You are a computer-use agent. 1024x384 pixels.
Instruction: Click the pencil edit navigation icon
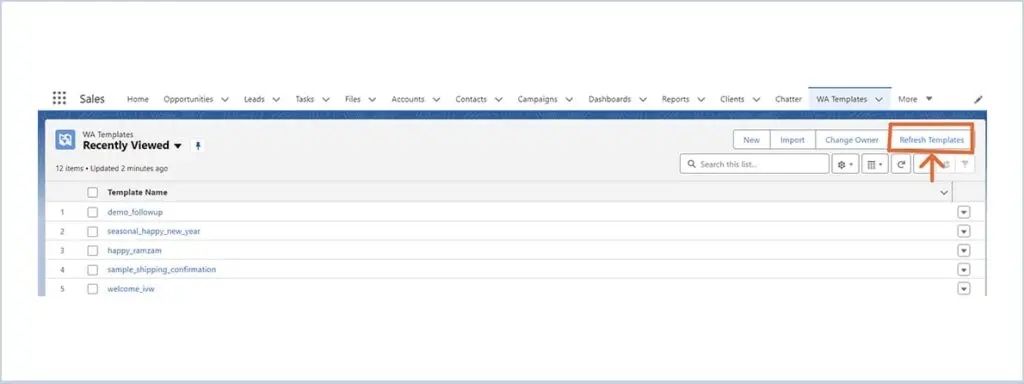(x=978, y=100)
